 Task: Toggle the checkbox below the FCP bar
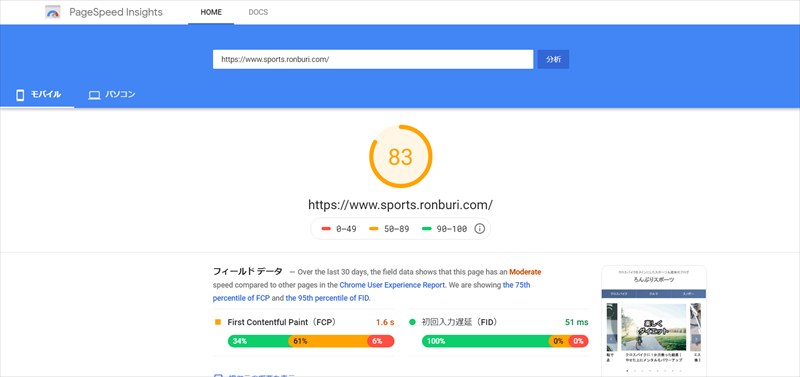(x=218, y=376)
